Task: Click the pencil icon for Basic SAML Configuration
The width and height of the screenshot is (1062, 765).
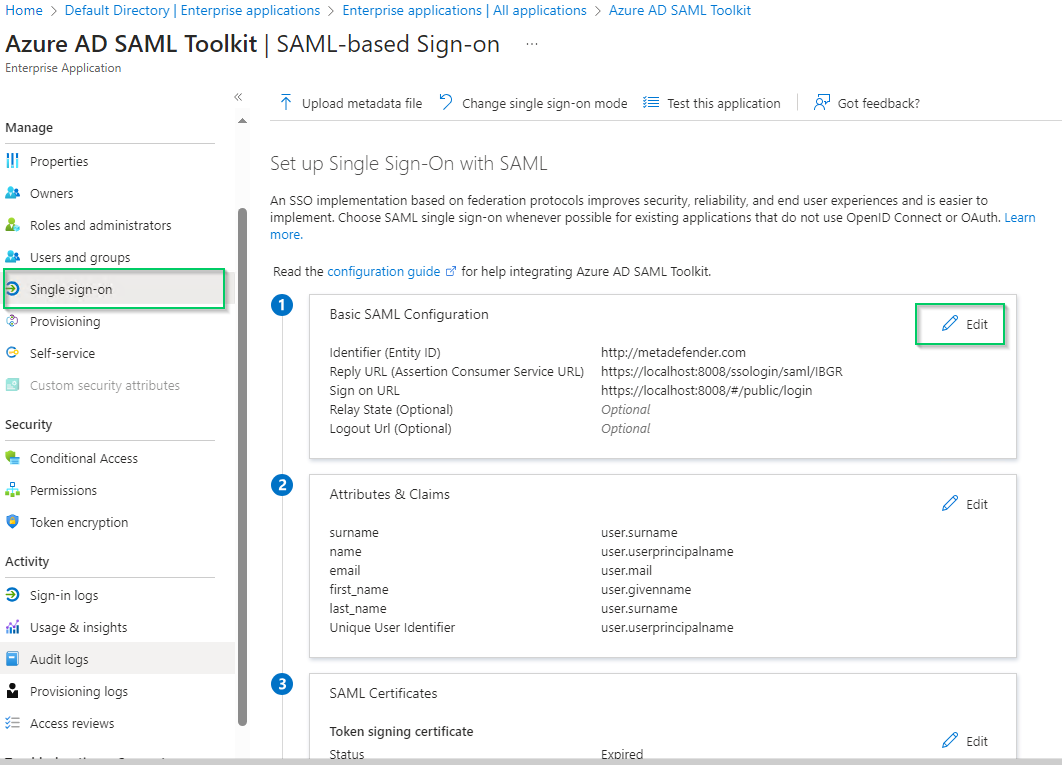Action: click(x=950, y=323)
